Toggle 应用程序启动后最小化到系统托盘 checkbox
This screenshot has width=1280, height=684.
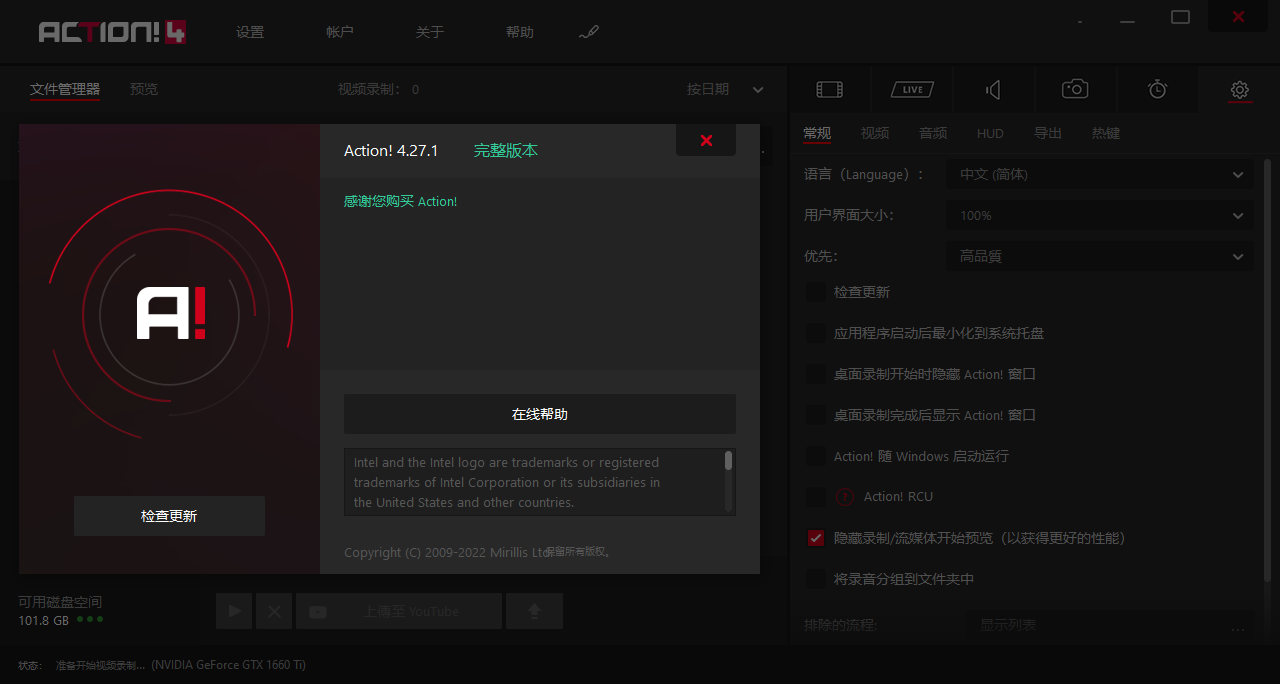pyautogui.click(x=816, y=333)
